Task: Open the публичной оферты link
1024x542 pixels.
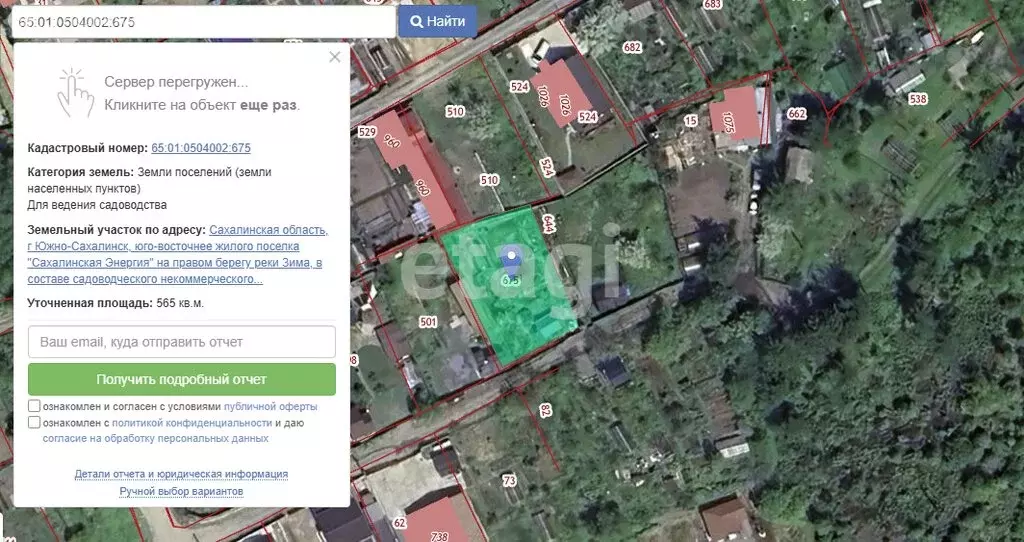Action: tap(270, 407)
